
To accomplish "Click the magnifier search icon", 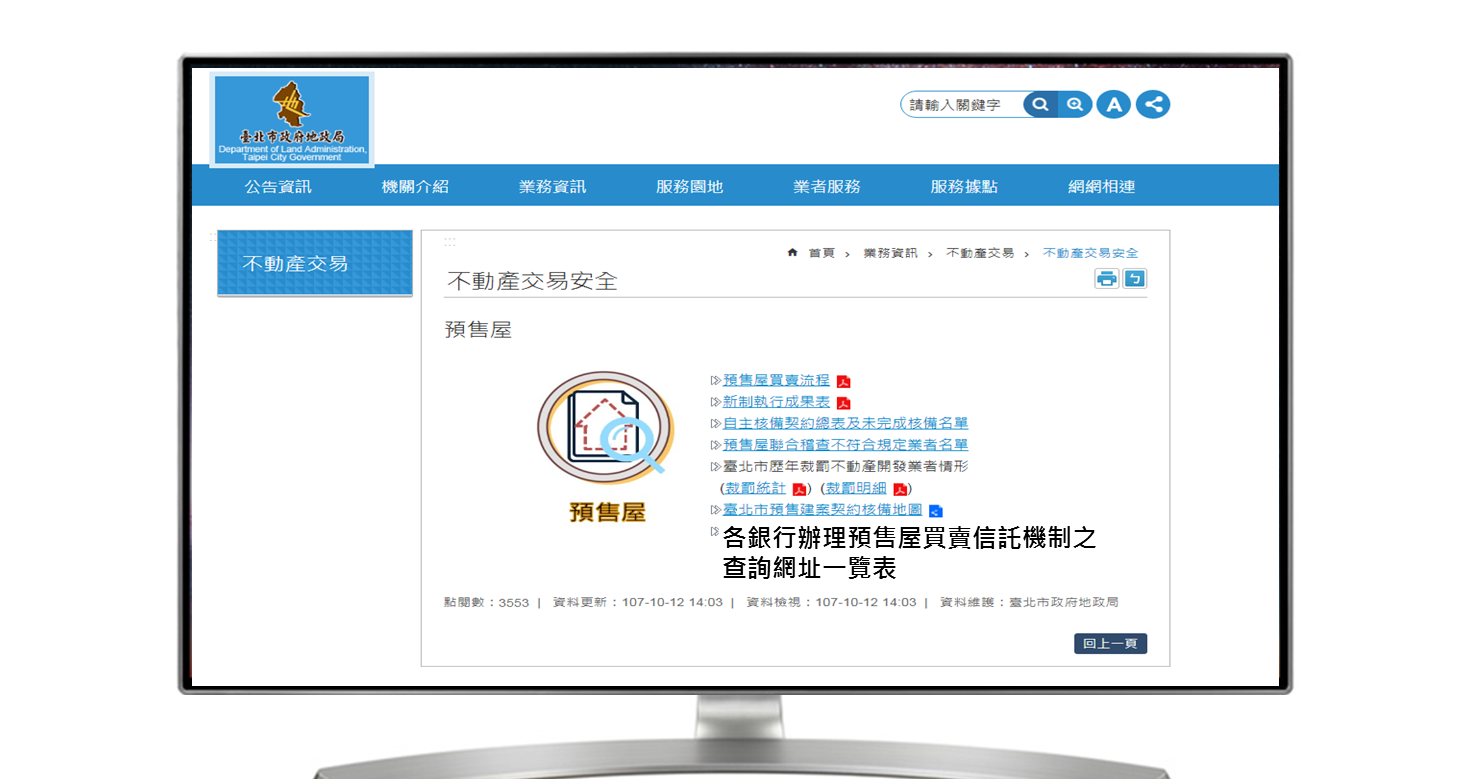I will (x=1041, y=105).
